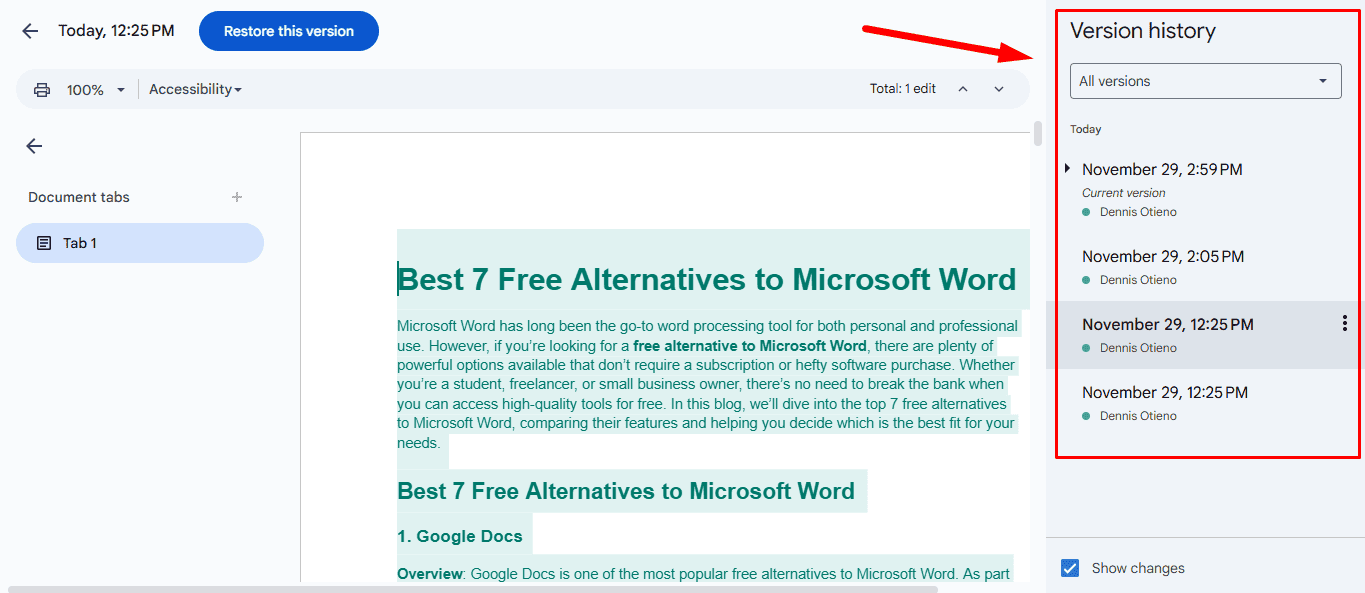Click Dennis Otieno under the 2:05 PM version
1365x593 pixels.
[1138, 280]
